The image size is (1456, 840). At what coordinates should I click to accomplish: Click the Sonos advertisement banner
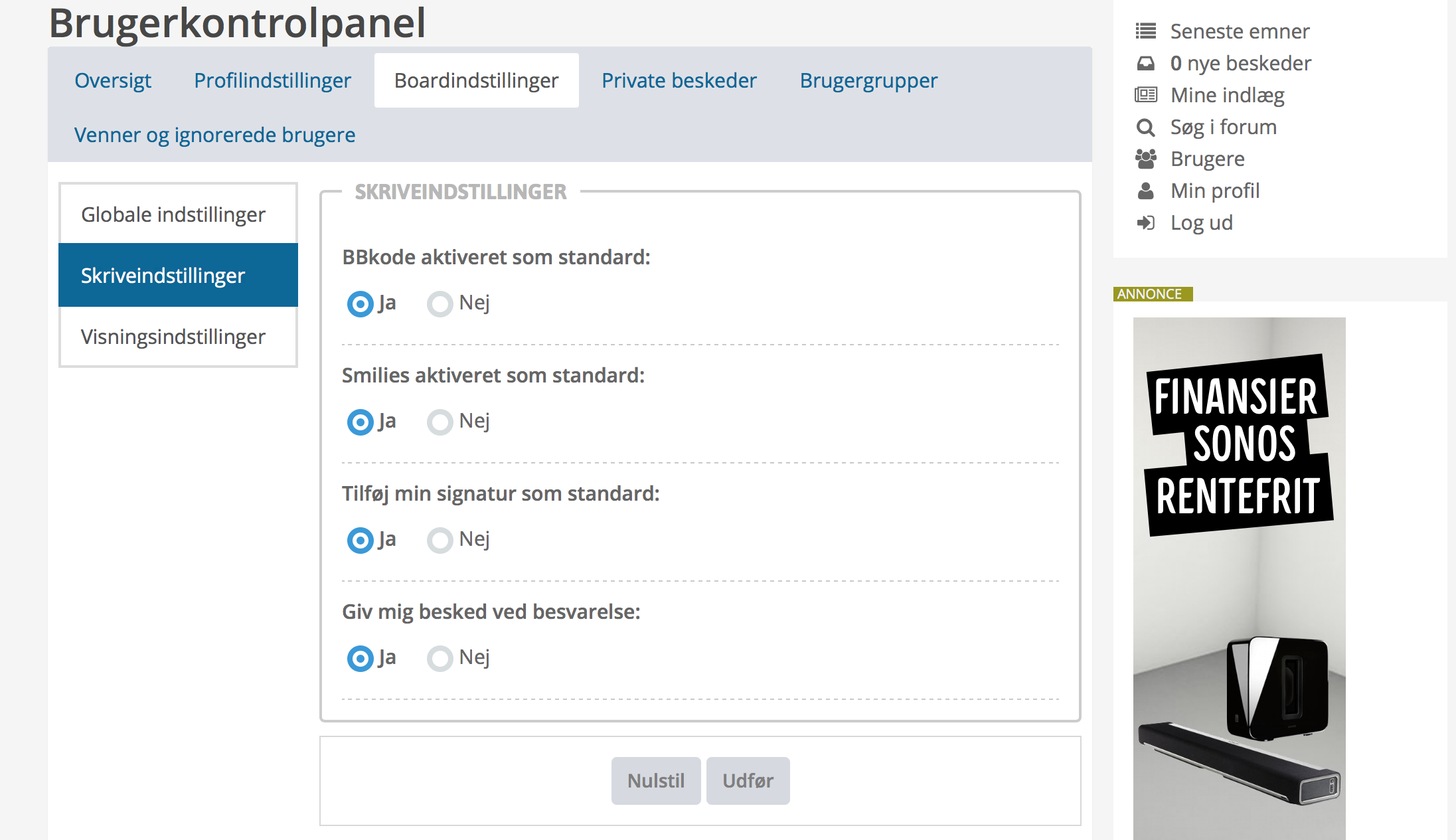point(1239,578)
